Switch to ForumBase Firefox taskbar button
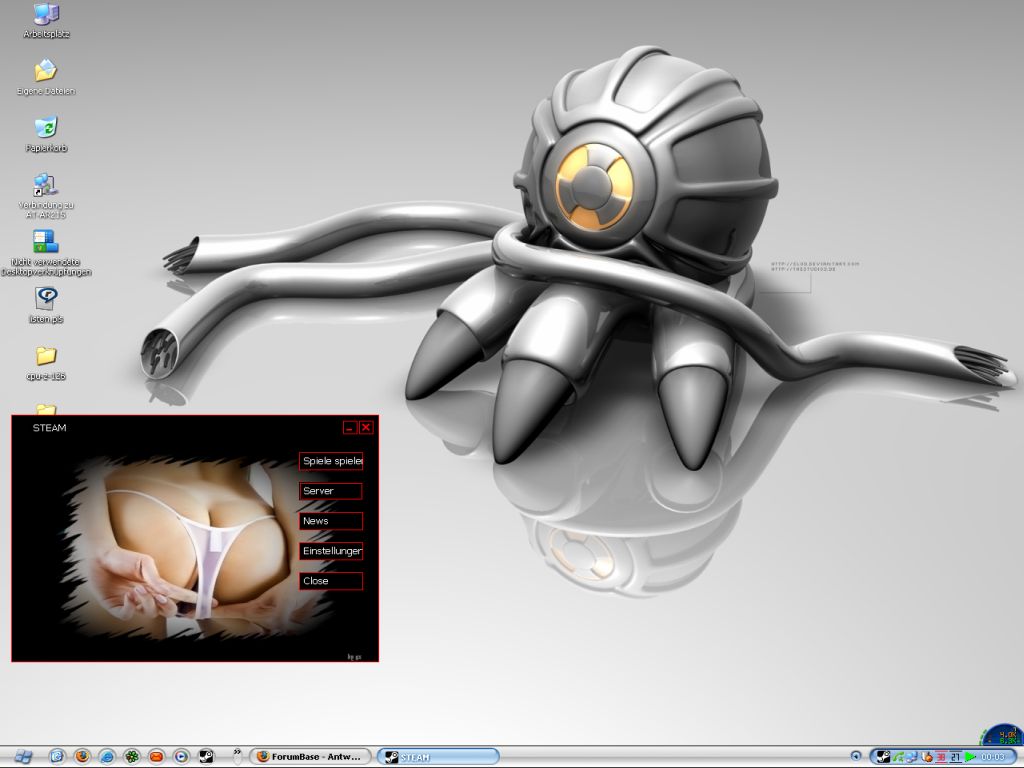Image resolution: width=1024 pixels, height=768 pixels. coord(310,757)
